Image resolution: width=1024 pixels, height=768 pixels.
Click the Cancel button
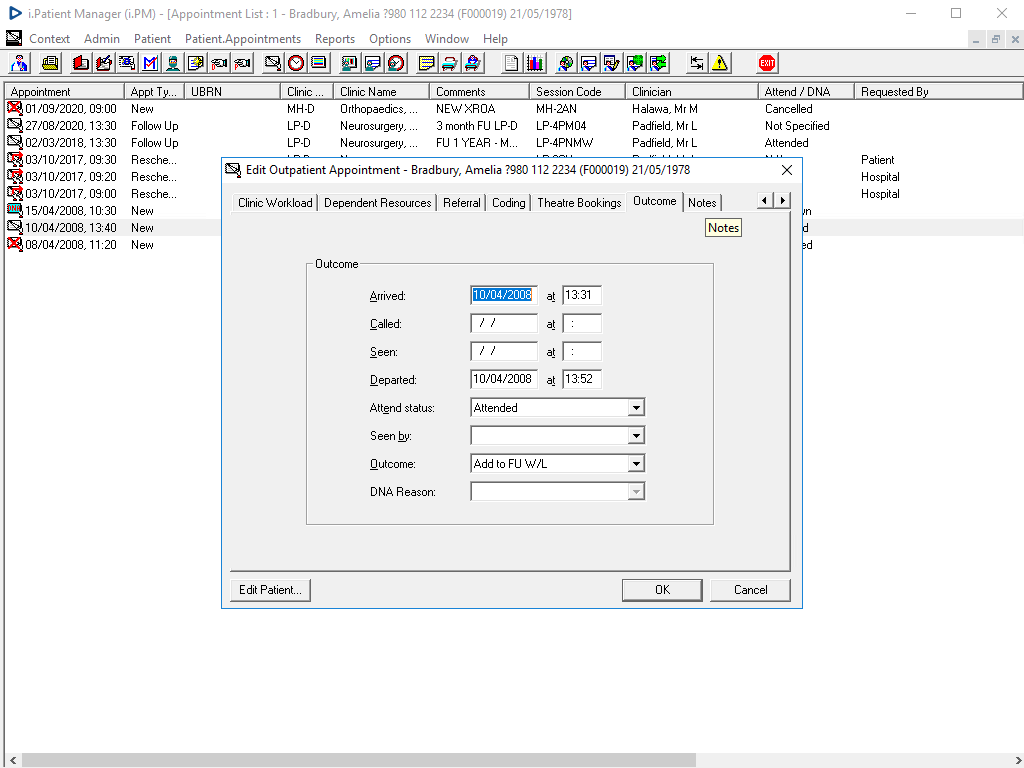[750, 590]
